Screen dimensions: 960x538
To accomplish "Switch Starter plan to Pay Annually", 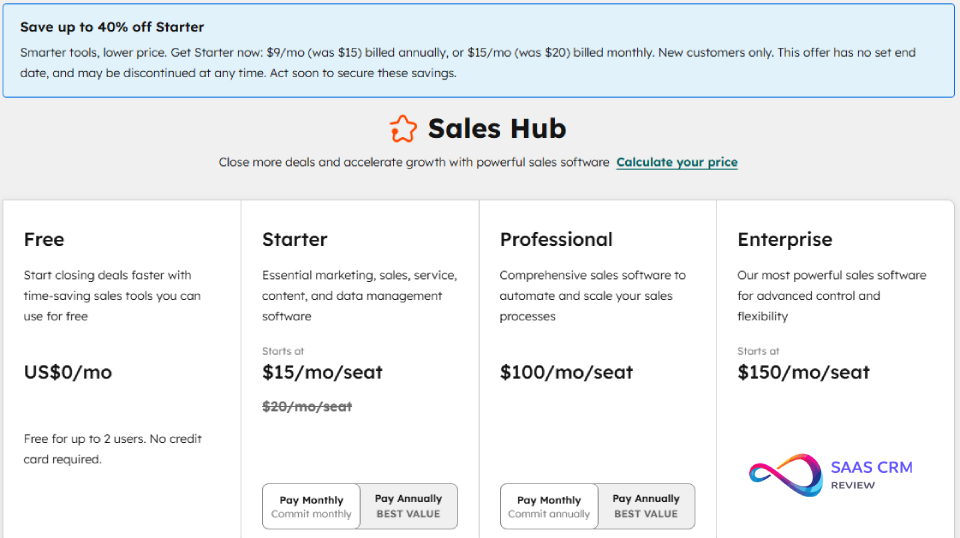I will click(x=408, y=506).
